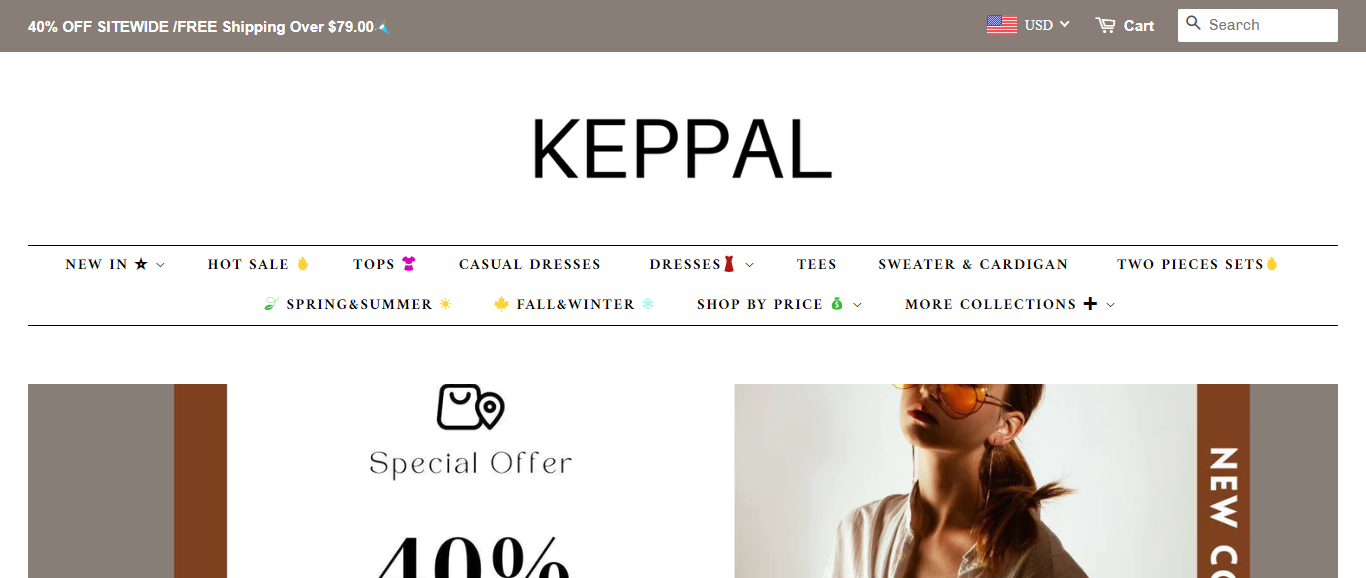Click the red dress icon beside Dresses
Image resolution: width=1366 pixels, height=578 pixels.
click(729, 264)
